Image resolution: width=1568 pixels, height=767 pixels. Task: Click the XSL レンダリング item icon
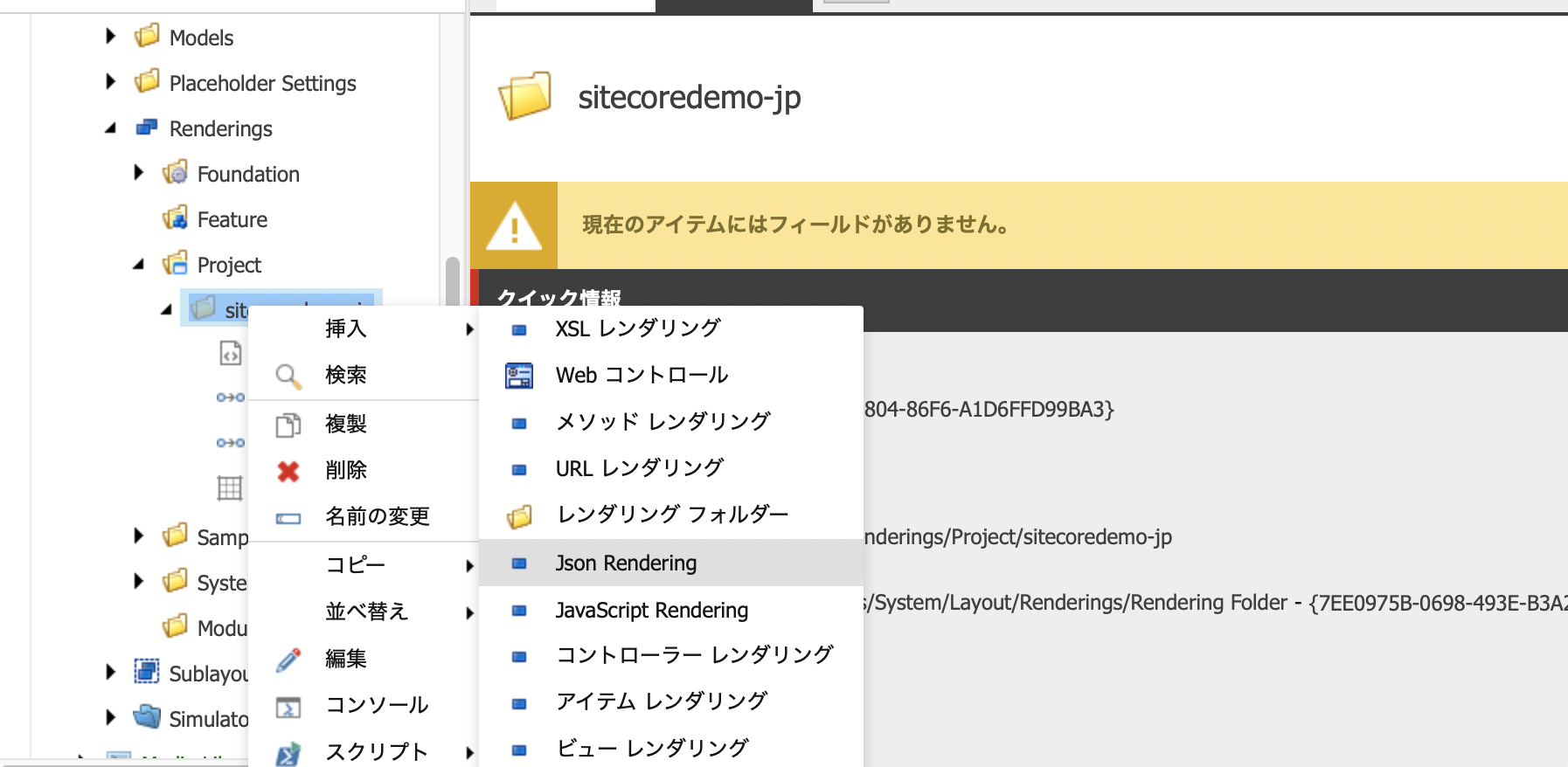(519, 330)
